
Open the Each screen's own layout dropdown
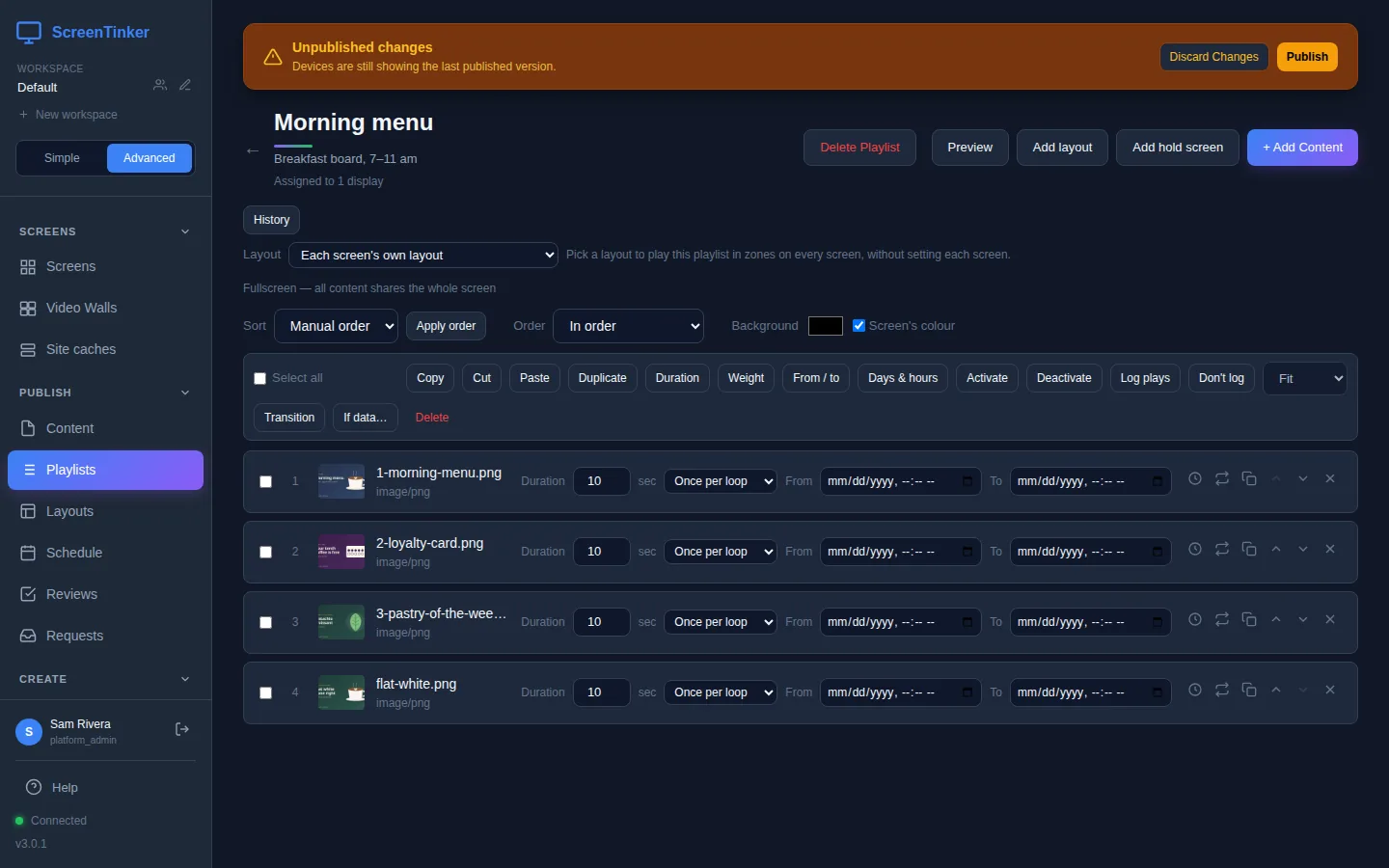point(423,256)
